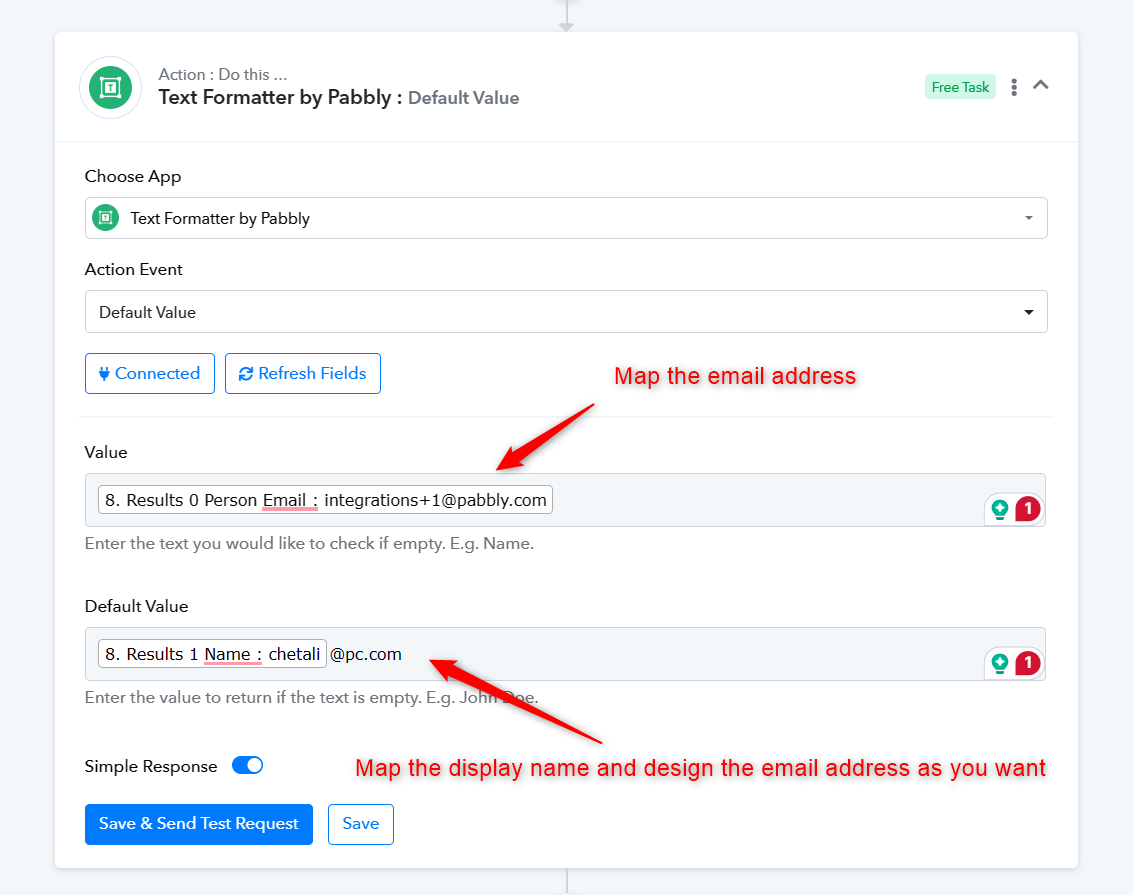This screenshot has height=895, width=1133.
Task: Click the Text Formatter icon inside Choose App box
Action: pyautogui.click(x=106, y=218)
